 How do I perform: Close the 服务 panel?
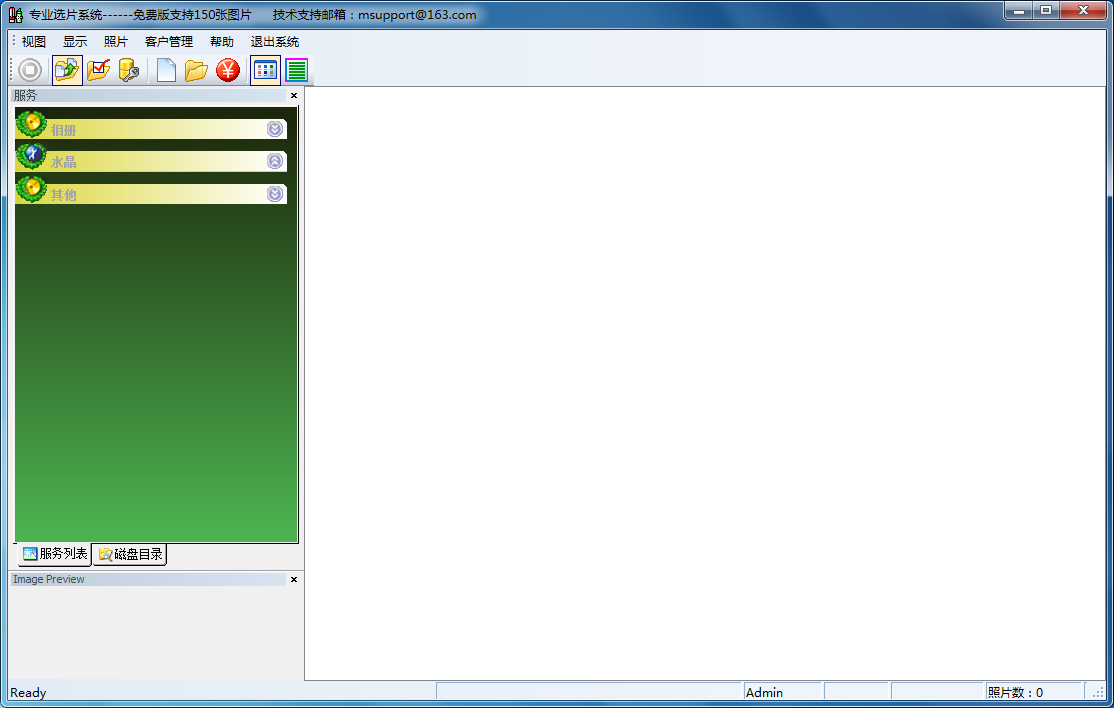tap(293, 95)
